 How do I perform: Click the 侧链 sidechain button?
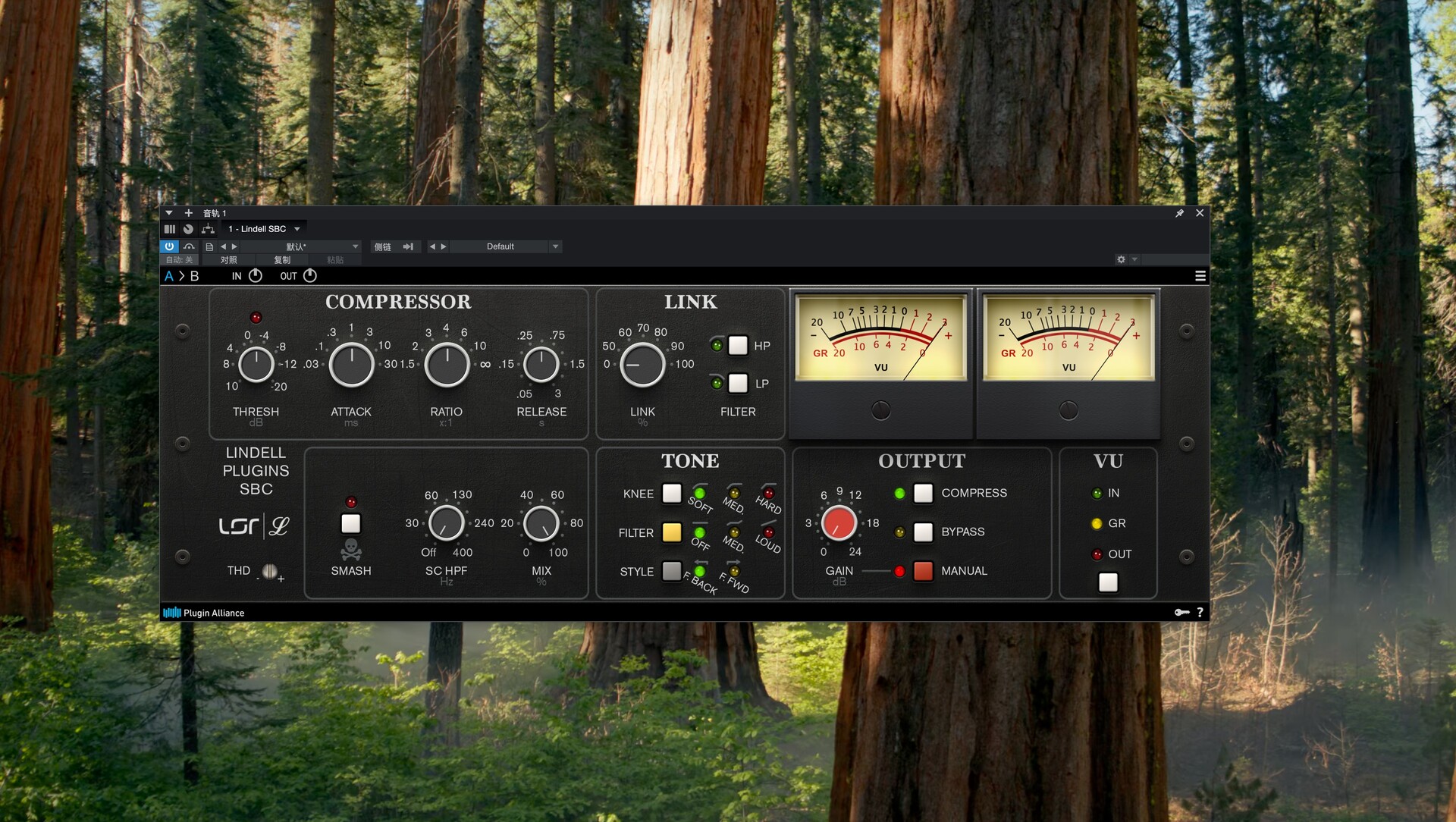383,246
